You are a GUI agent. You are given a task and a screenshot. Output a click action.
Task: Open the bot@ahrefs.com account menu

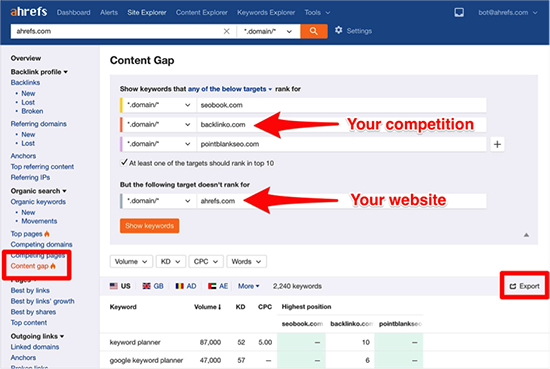point(508,13)
